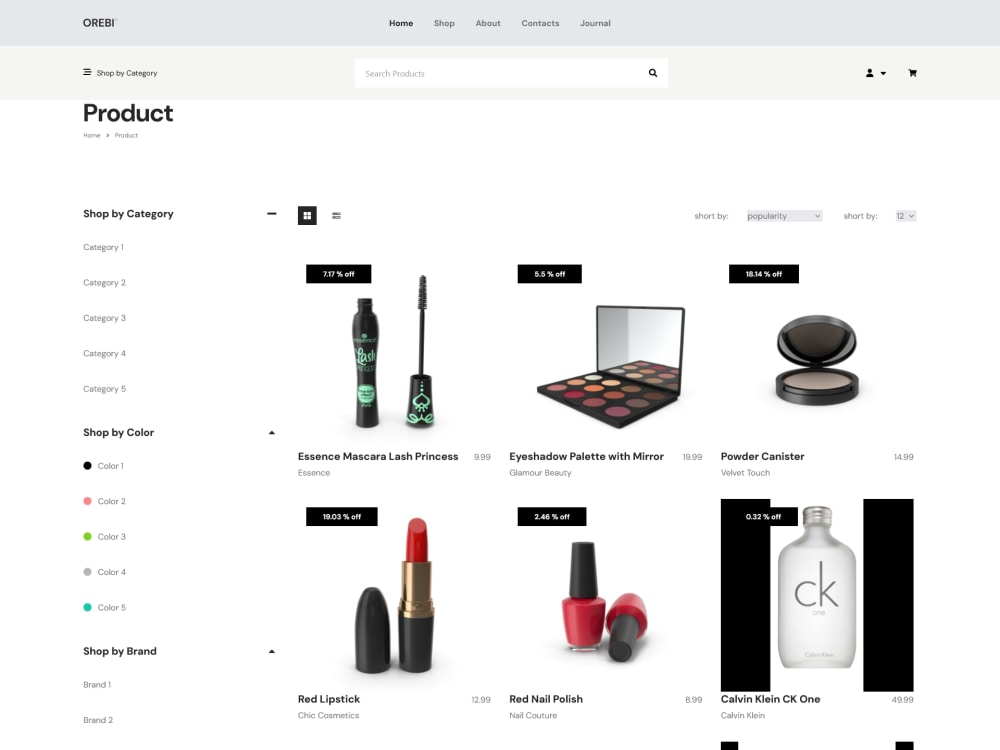Screen dimensions: 1000x750
Task: Switch to list view layout
Action: 336,215
